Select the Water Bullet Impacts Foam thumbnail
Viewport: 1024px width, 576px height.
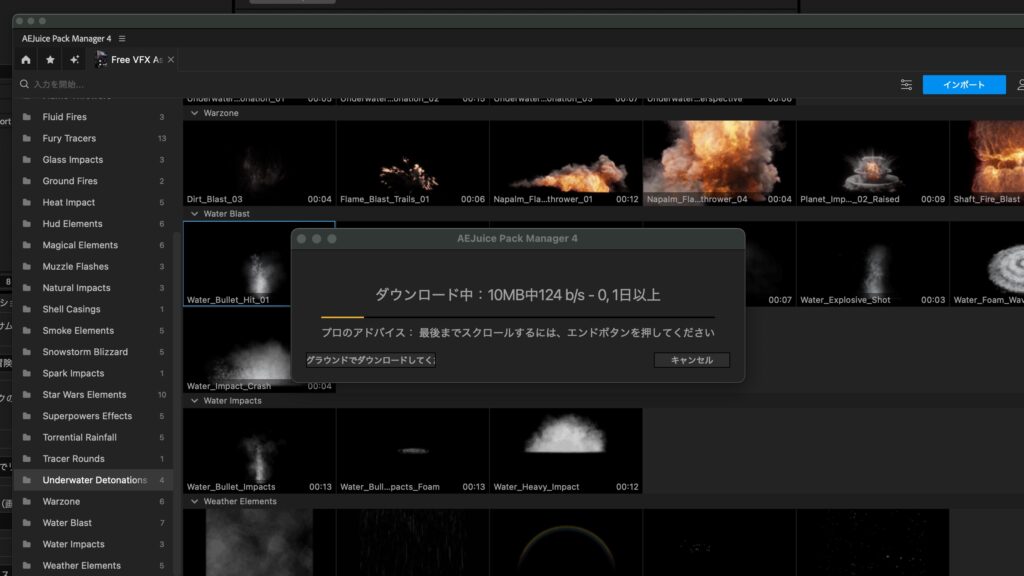[413, 451]
